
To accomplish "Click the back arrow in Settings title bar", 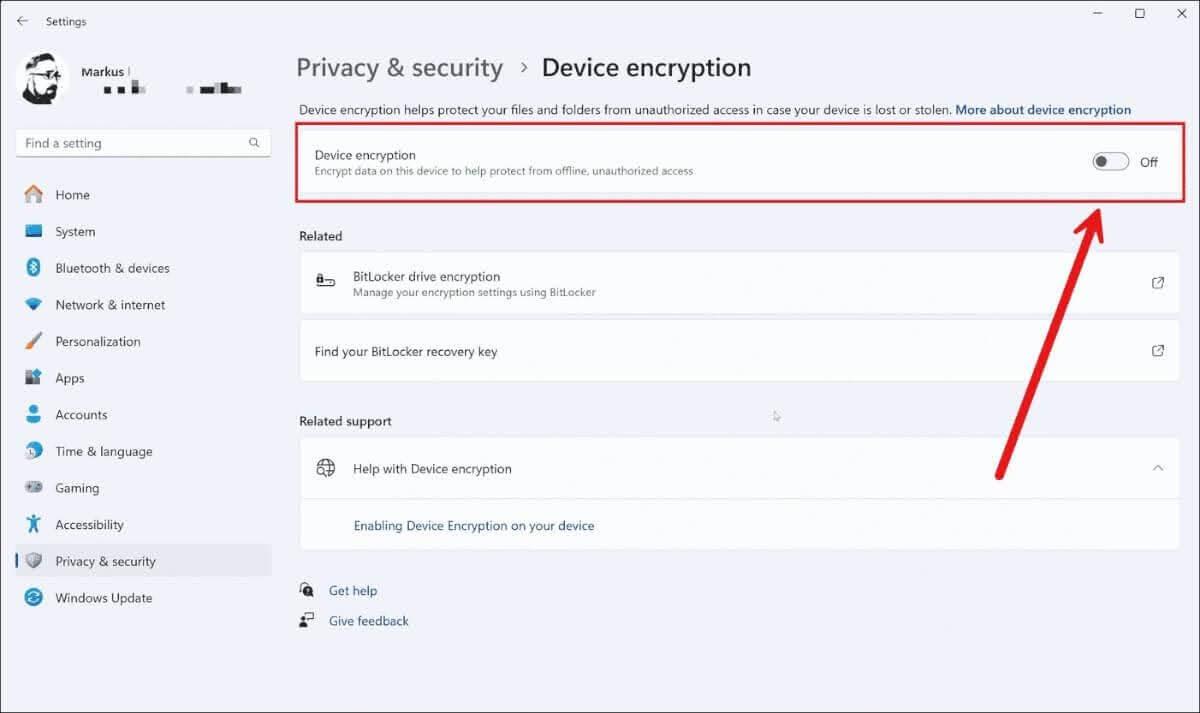I will pos(22,21).
